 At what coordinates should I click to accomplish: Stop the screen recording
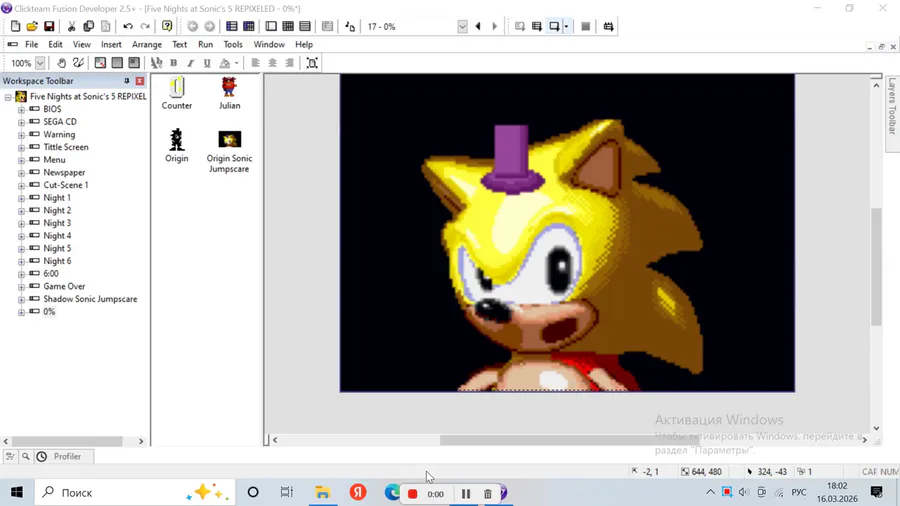(x=412, y=493)
